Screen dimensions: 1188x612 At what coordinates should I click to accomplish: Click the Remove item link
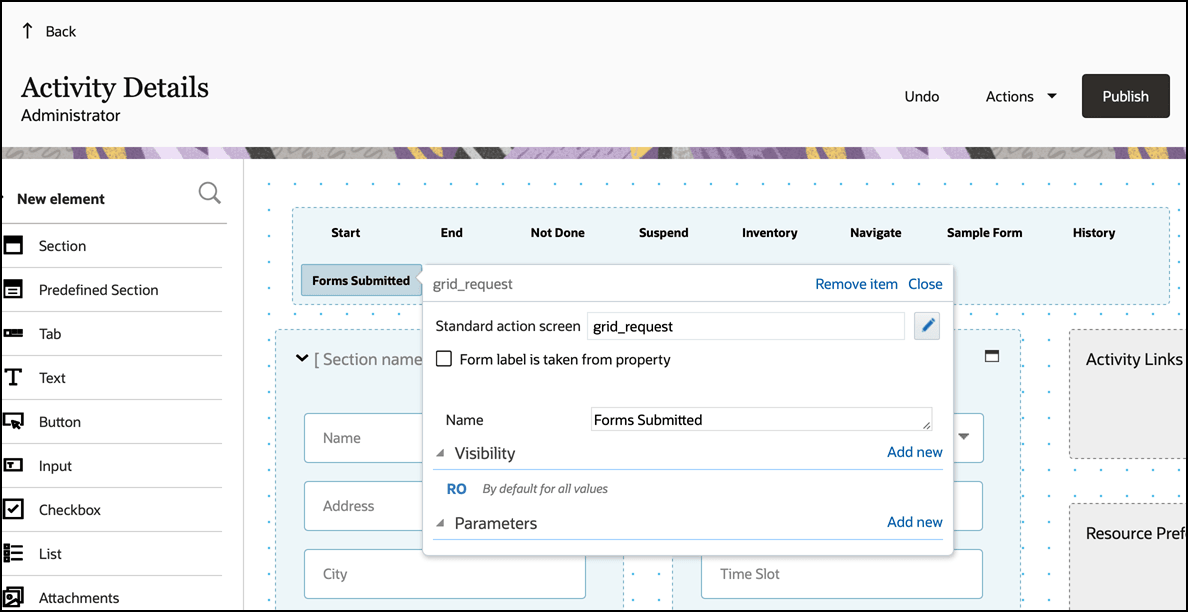(x=856, y=284)
